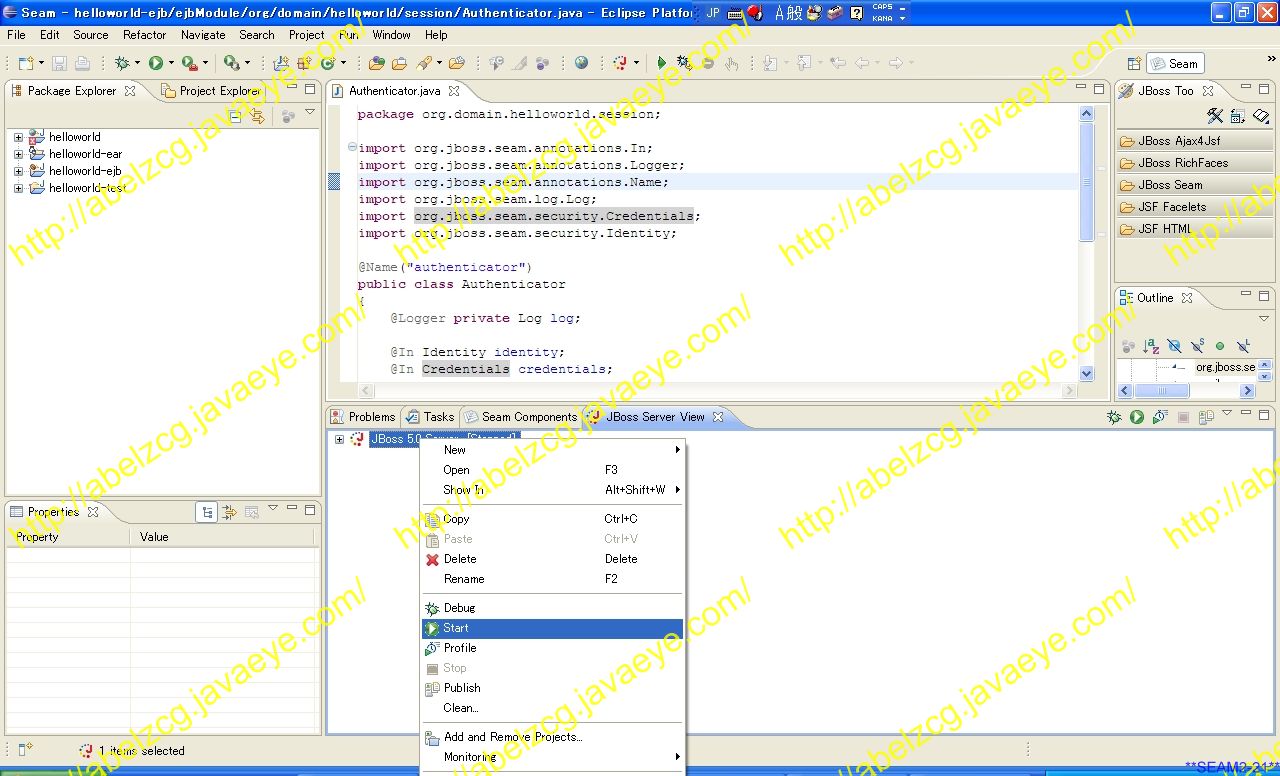1280x776 pixels.
Task: Open the JBoss Seam palette drawer
Action: pos(1195,185)
